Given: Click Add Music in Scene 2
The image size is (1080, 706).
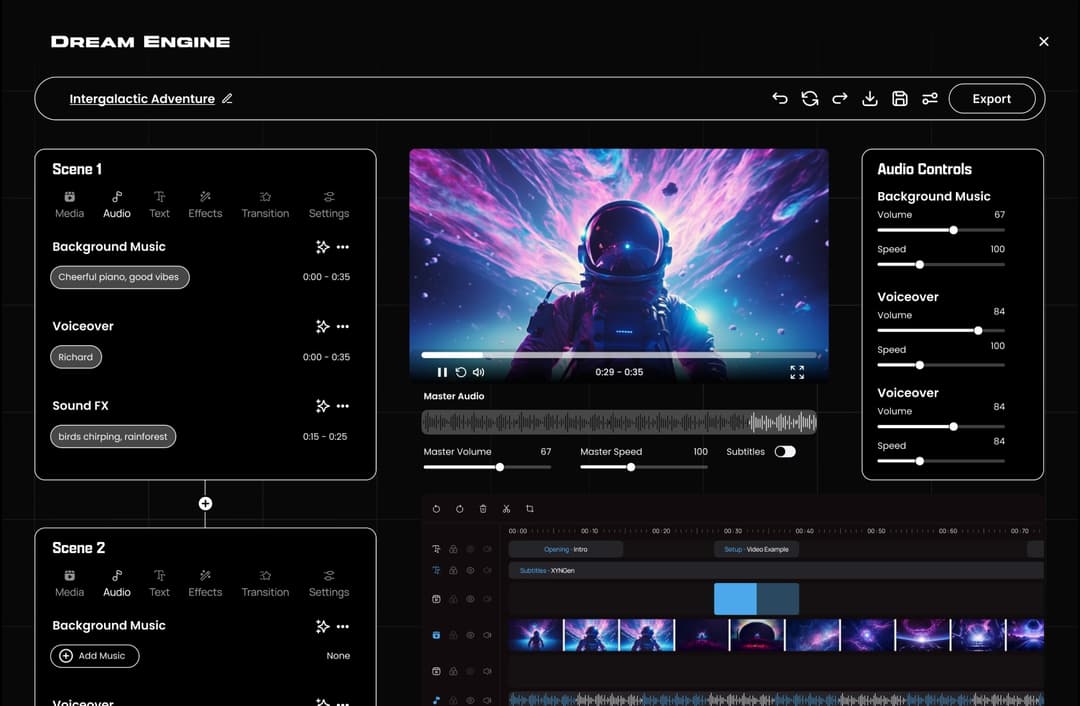Looking at the screenshot, I should click(x=94, y=656).
